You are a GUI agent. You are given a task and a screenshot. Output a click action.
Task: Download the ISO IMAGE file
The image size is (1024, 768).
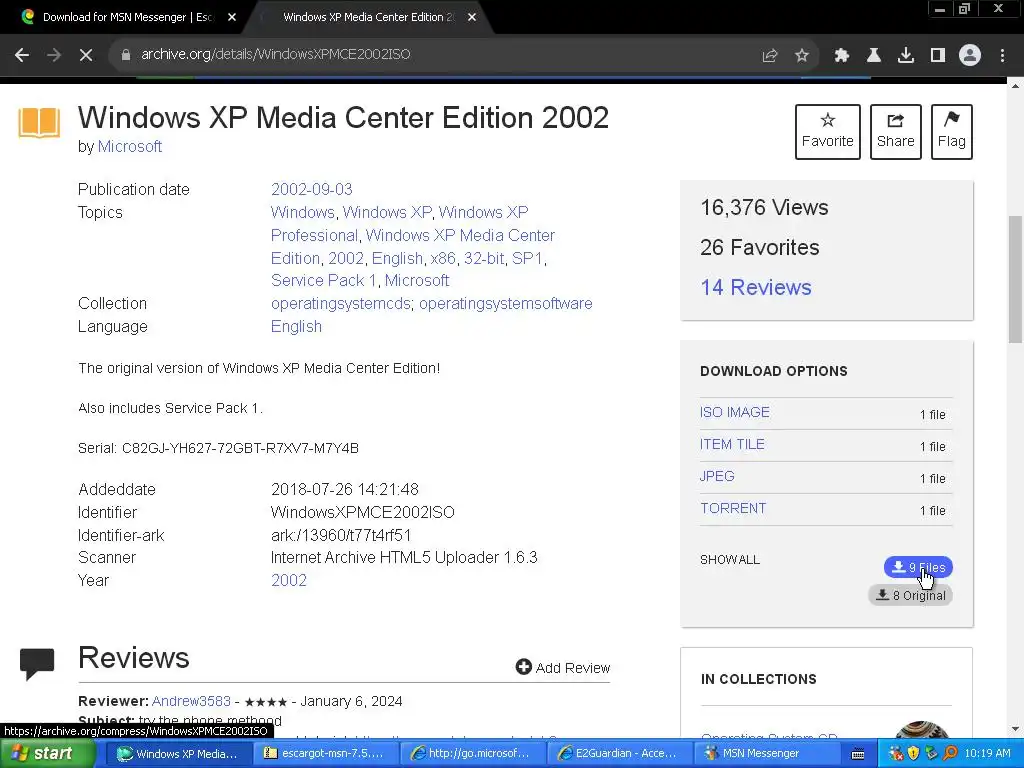tap(735, 413)
